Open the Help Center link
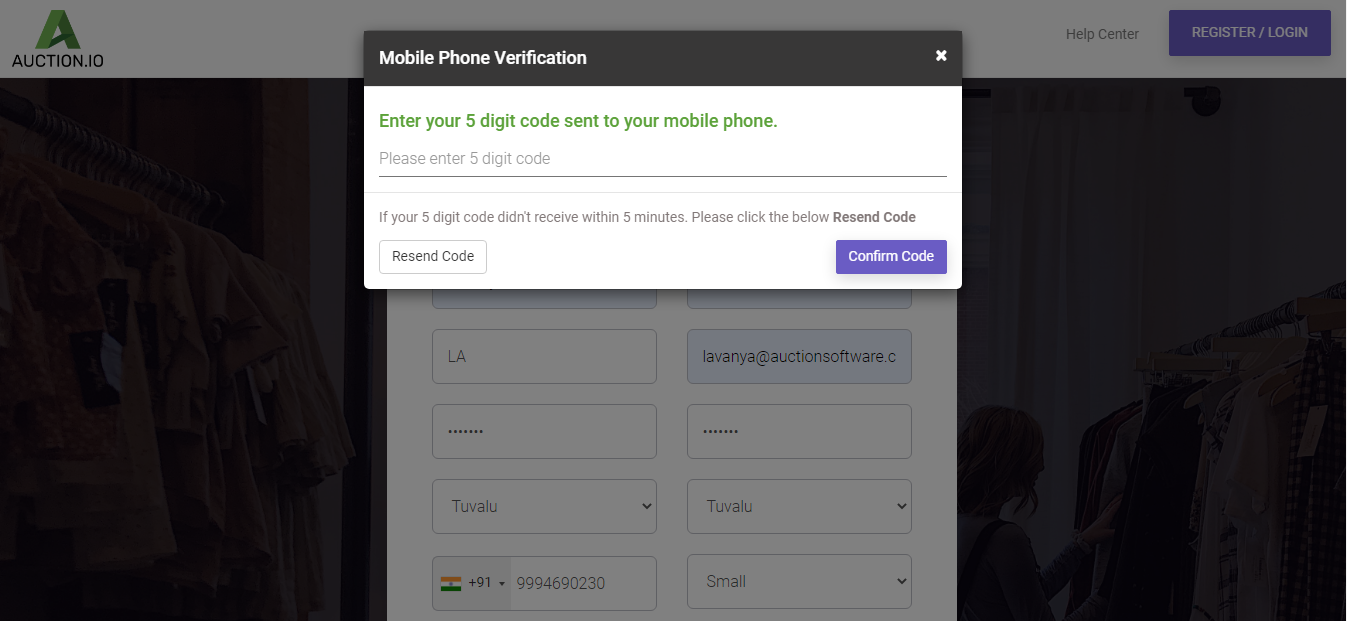The image size is (1347, 621). (x=1102, y=34)
